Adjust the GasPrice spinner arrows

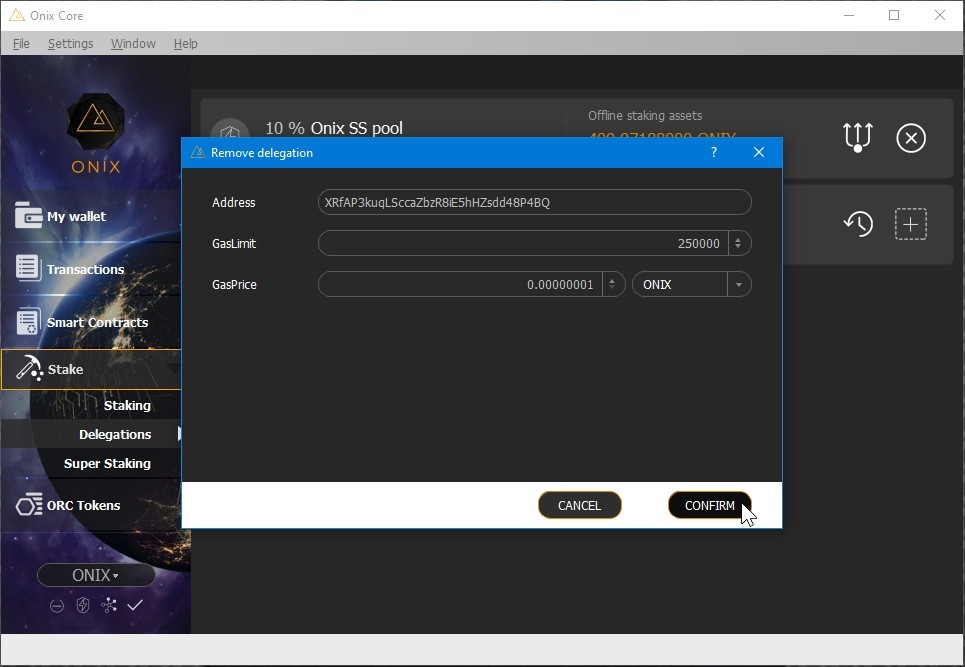click(612, 284)
